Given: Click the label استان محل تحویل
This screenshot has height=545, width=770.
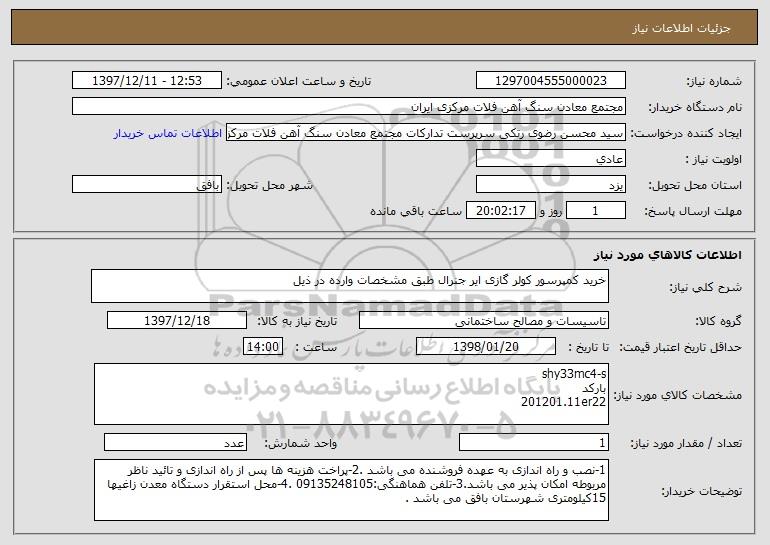Looking at the screenshot, I should click(x=695, y=186).
